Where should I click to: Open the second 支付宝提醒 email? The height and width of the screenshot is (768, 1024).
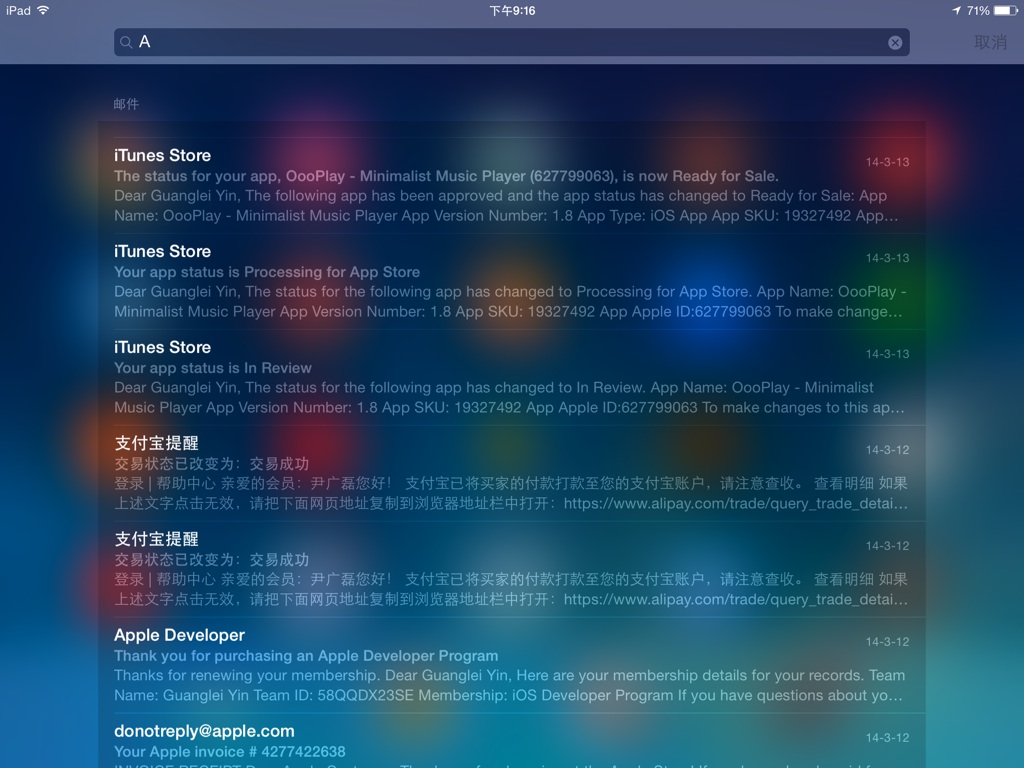510,569
